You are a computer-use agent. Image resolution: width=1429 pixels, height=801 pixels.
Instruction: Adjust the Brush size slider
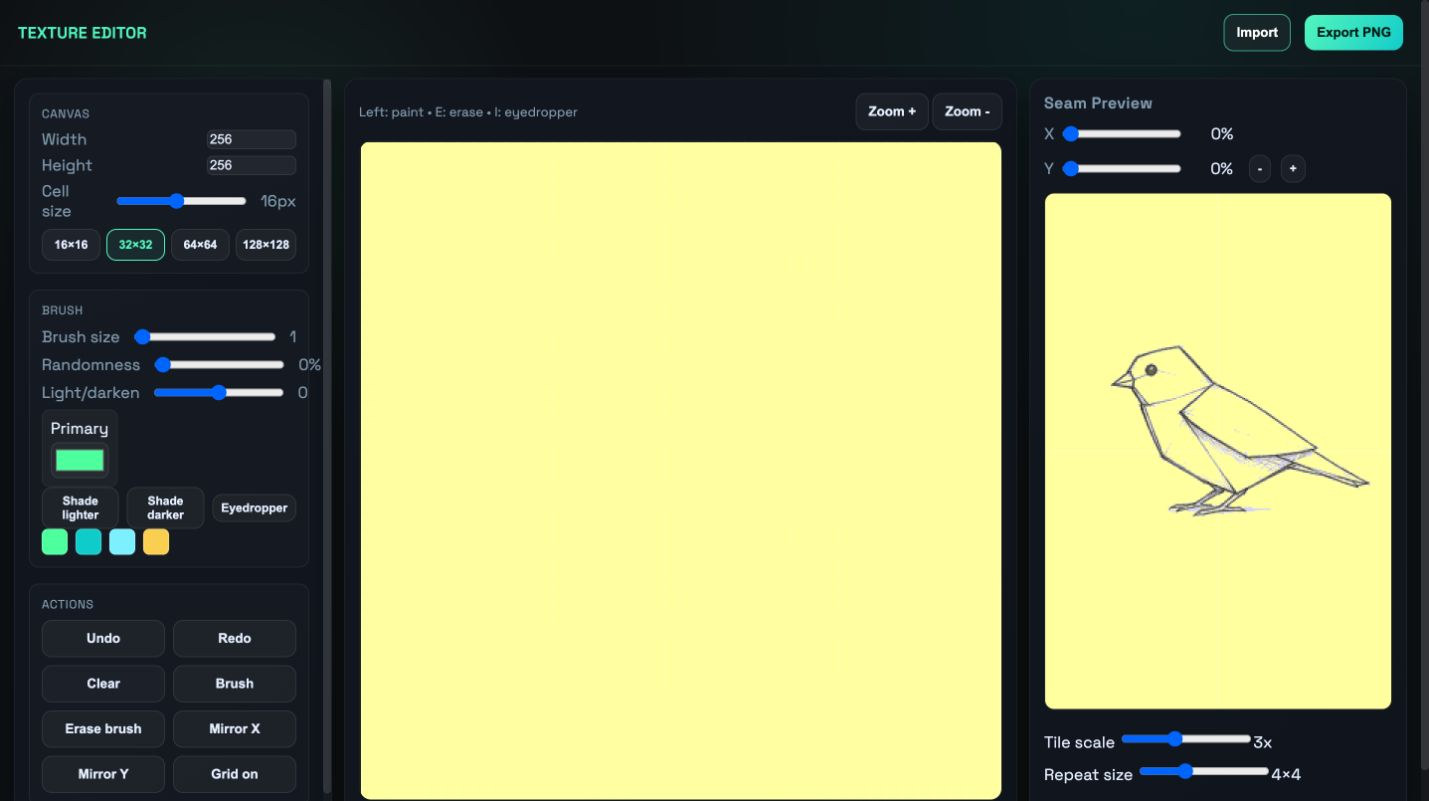[205, 337]
